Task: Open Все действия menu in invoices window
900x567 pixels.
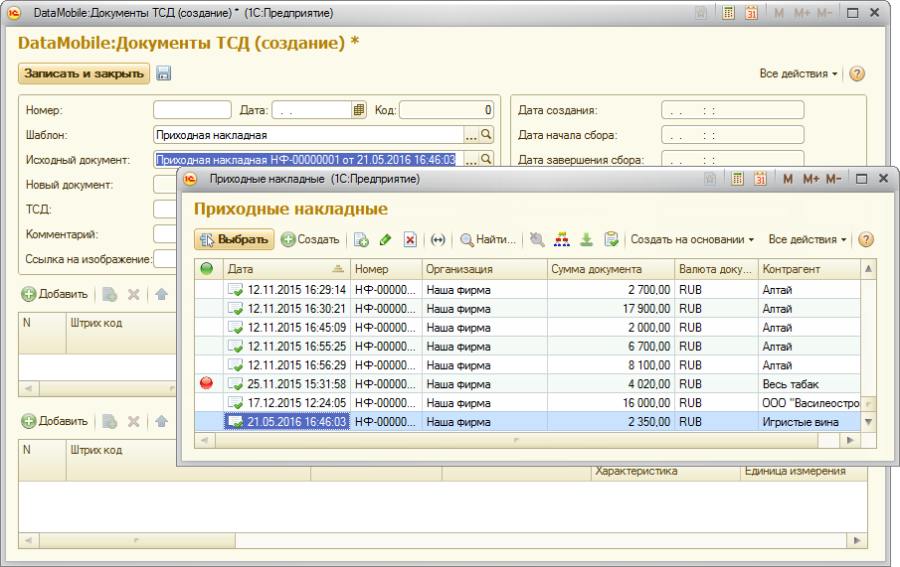Action: [807, 239]
